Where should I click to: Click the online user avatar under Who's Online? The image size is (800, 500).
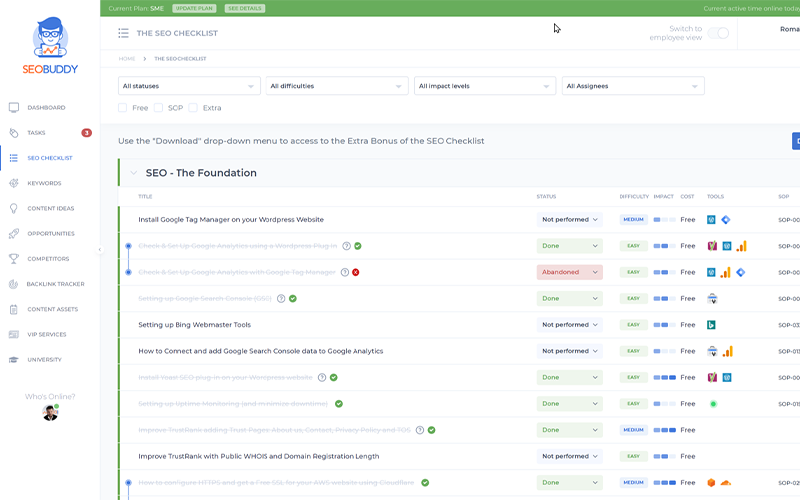50,412
